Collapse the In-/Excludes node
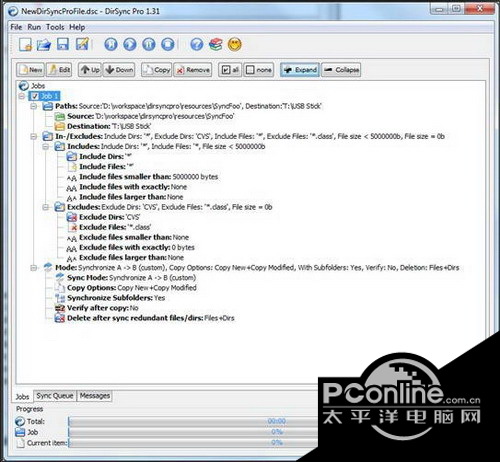 [x=34, y=136]
